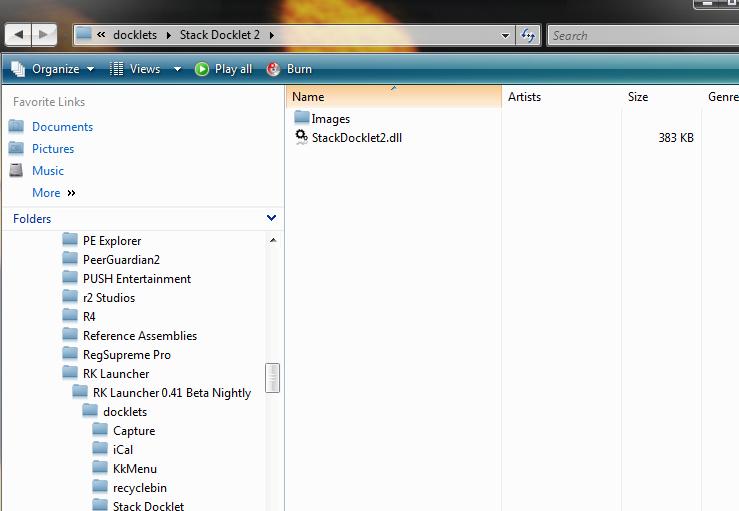Click the Burn disc icon
This screenshot has height=511, width=739.
(273, 69)
